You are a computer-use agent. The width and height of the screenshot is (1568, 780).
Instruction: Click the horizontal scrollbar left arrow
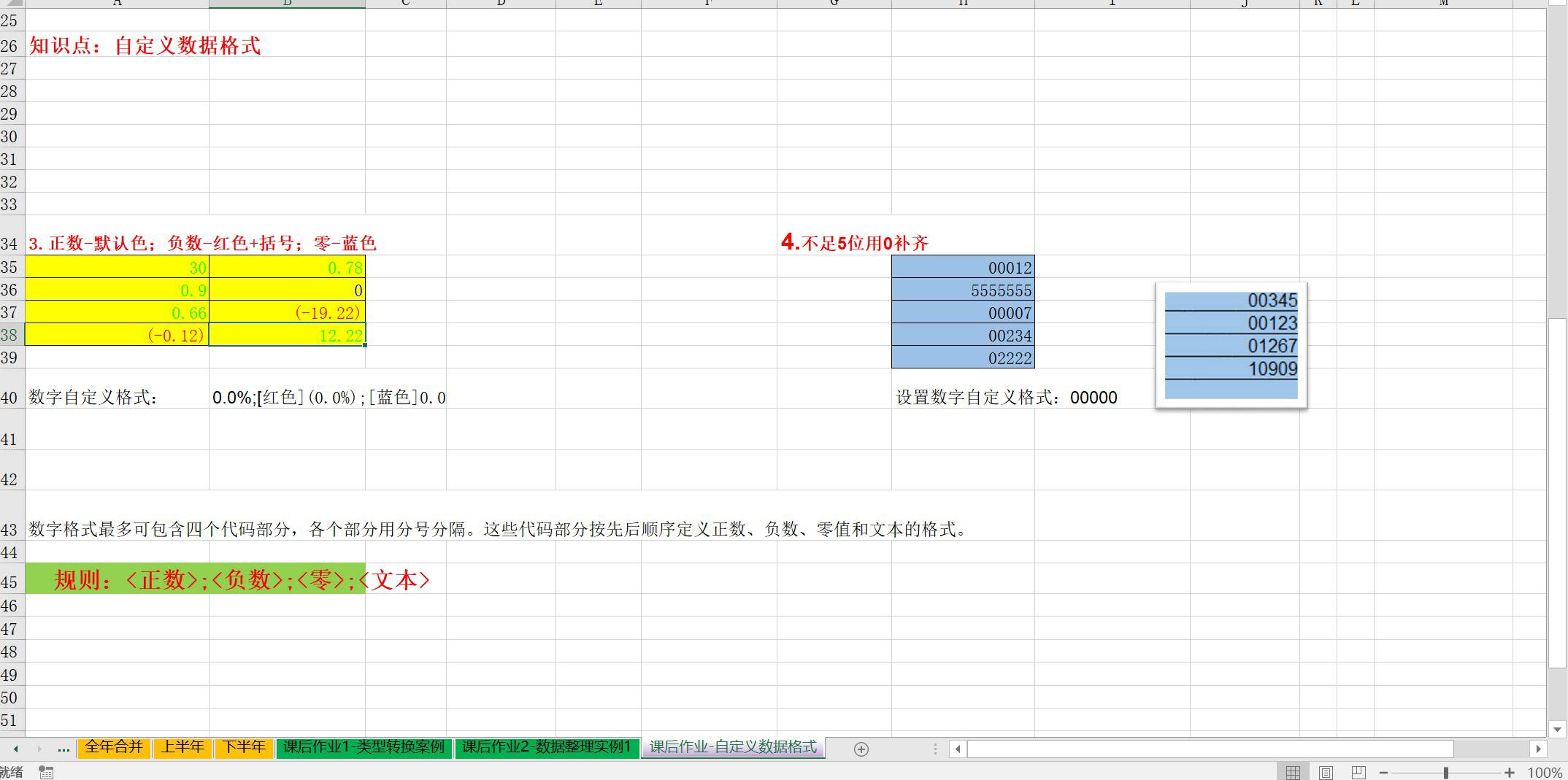click(958, 749)
